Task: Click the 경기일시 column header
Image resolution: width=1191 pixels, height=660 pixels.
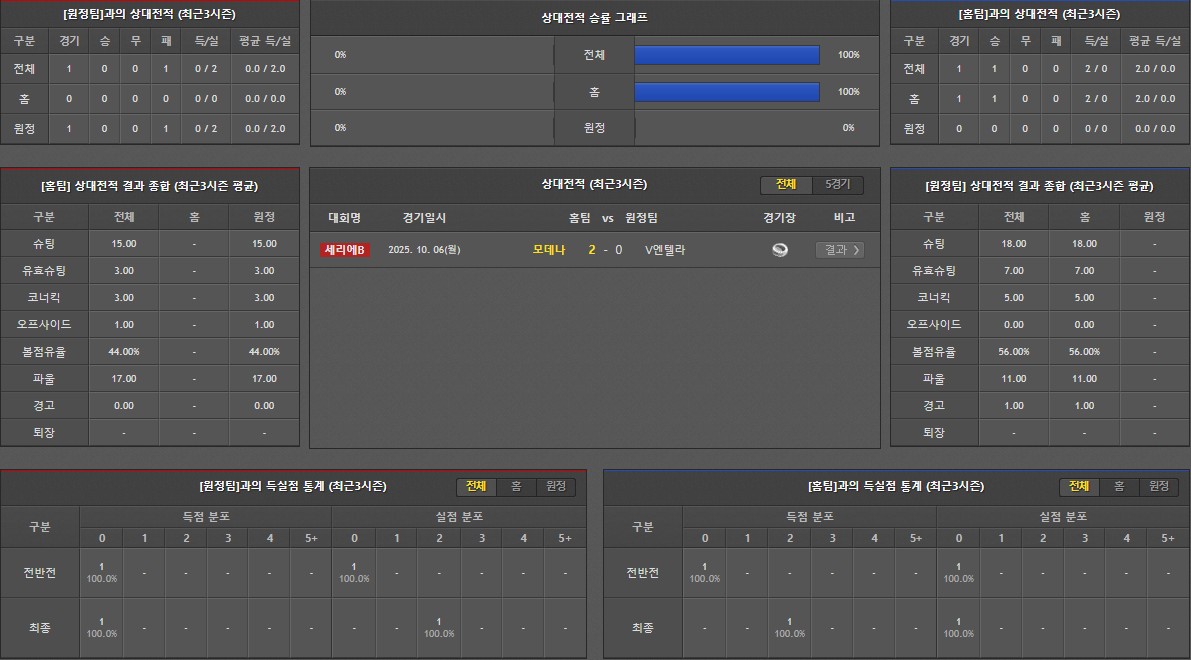Action: coord(424,218)
